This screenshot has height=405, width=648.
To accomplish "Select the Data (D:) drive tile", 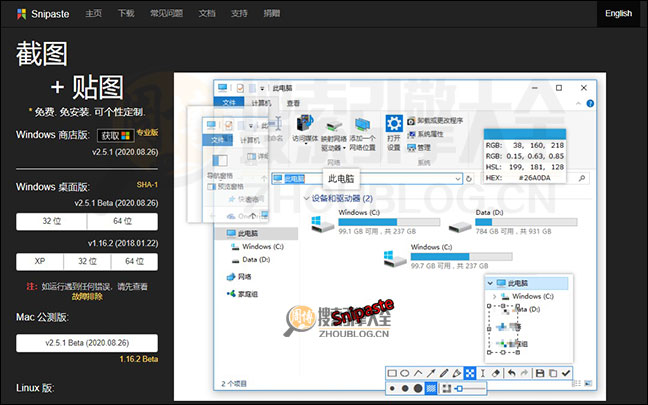I will click(x=512, y=222).
